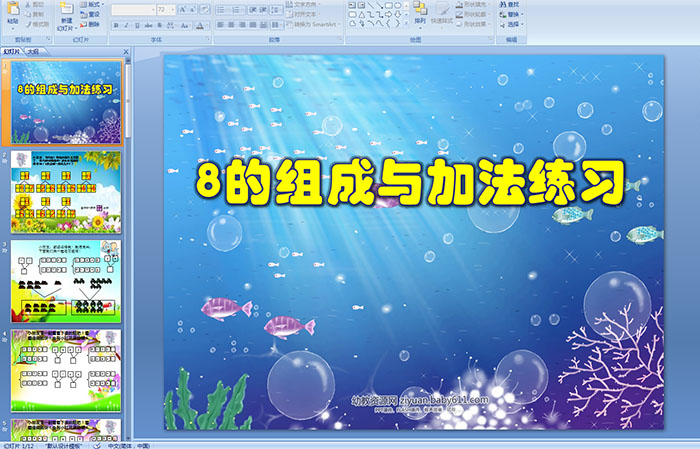The width and height of the screenshot is (700, 449).
Task: Click the Quick Styles (快速样式) icon
Action: coord(445,13)
